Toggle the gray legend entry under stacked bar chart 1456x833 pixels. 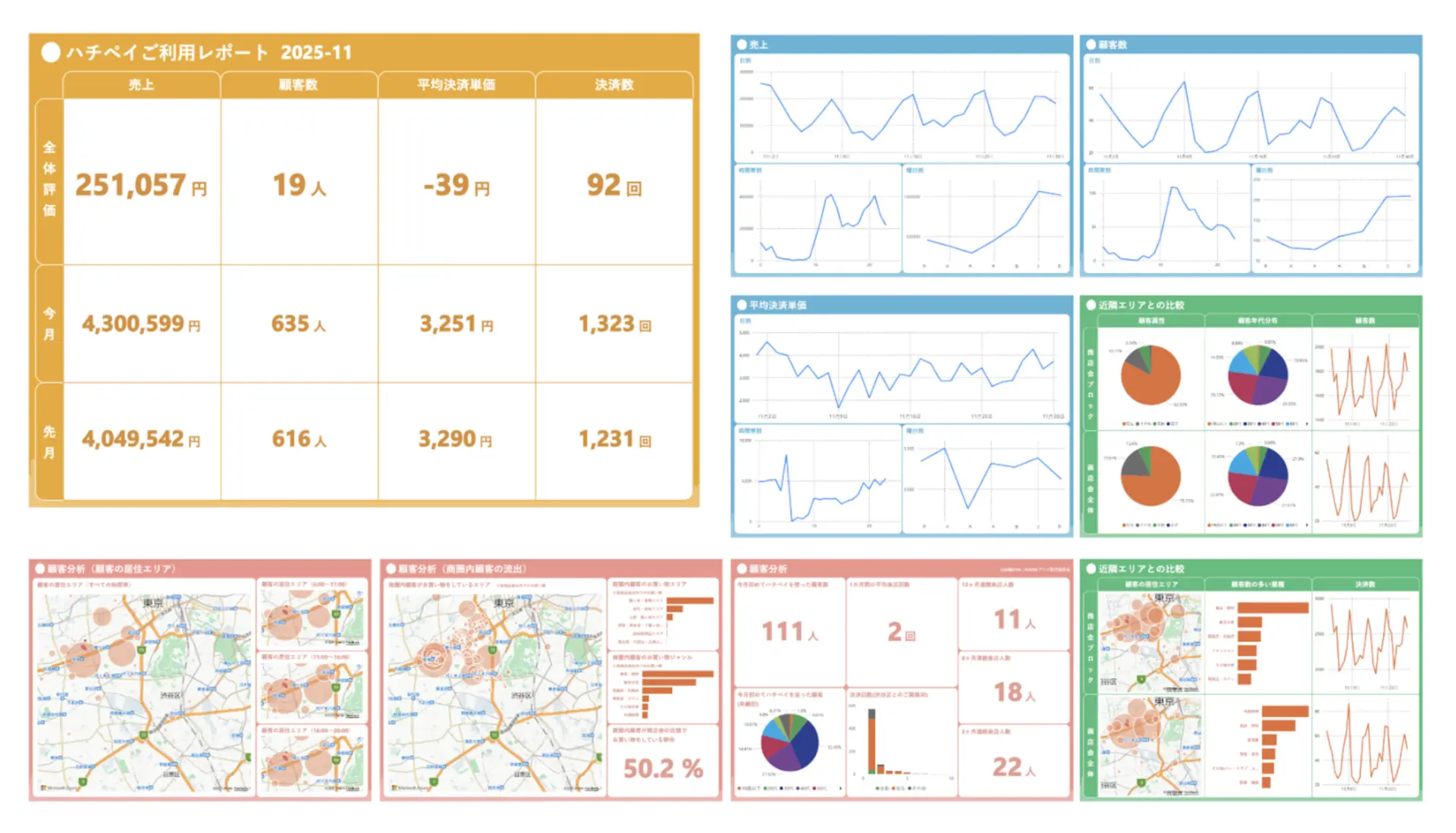pyautogui.click(x=909, y=788)
